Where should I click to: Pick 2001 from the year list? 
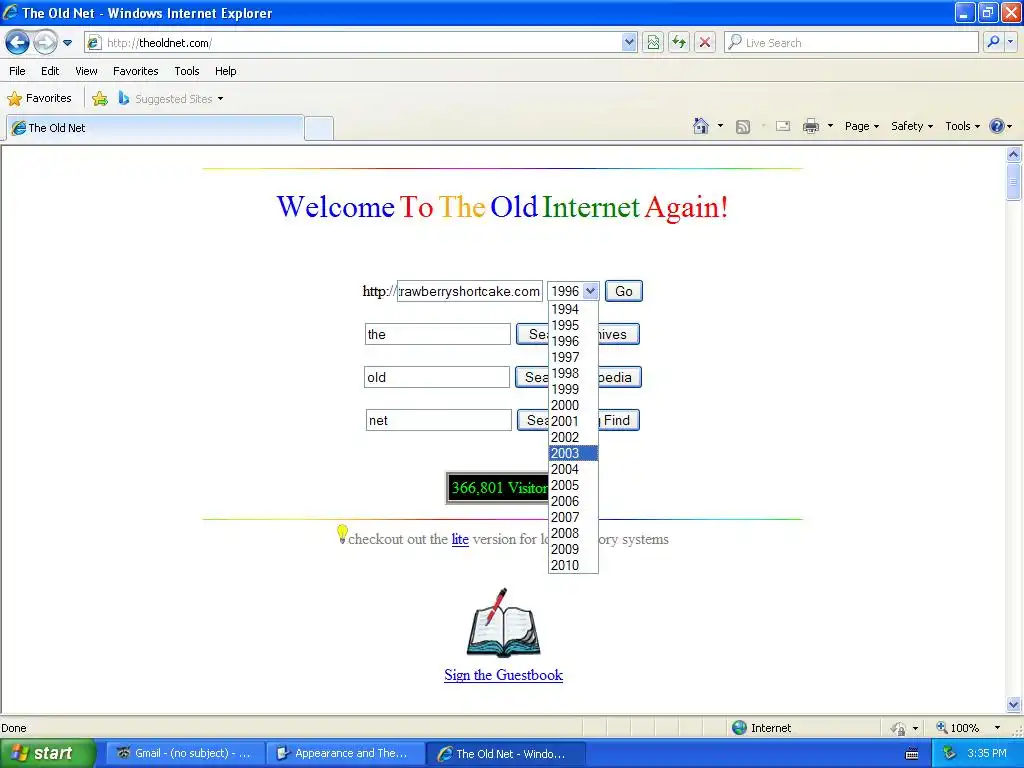[x=573, y=421]
